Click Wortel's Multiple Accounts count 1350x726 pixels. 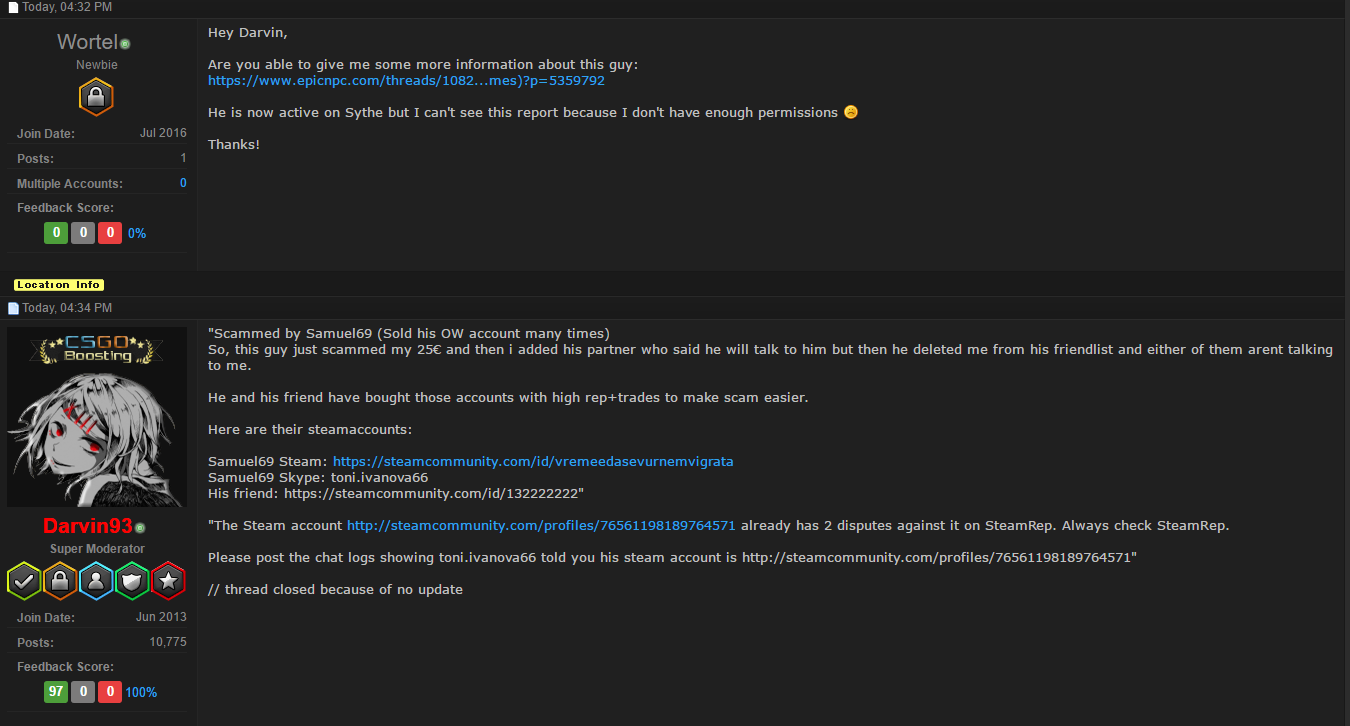click(183, 184)
